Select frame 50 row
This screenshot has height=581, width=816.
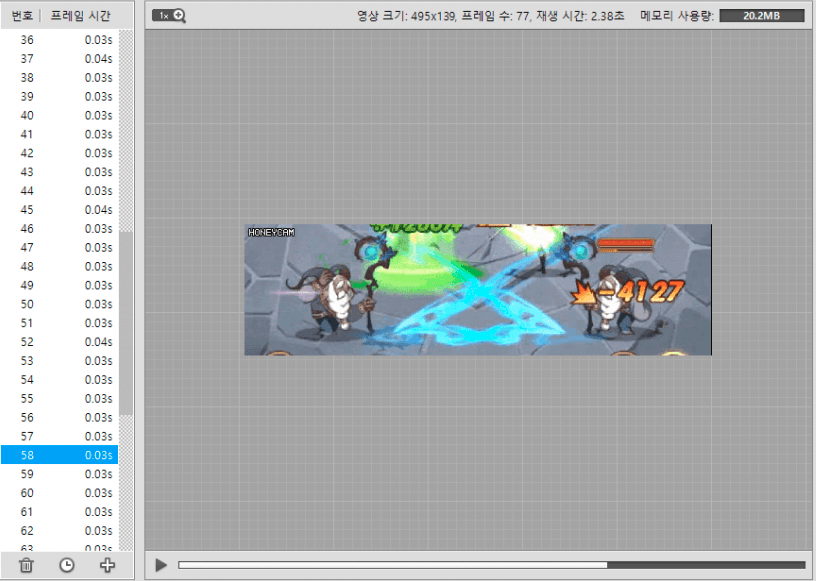[59, 304]
